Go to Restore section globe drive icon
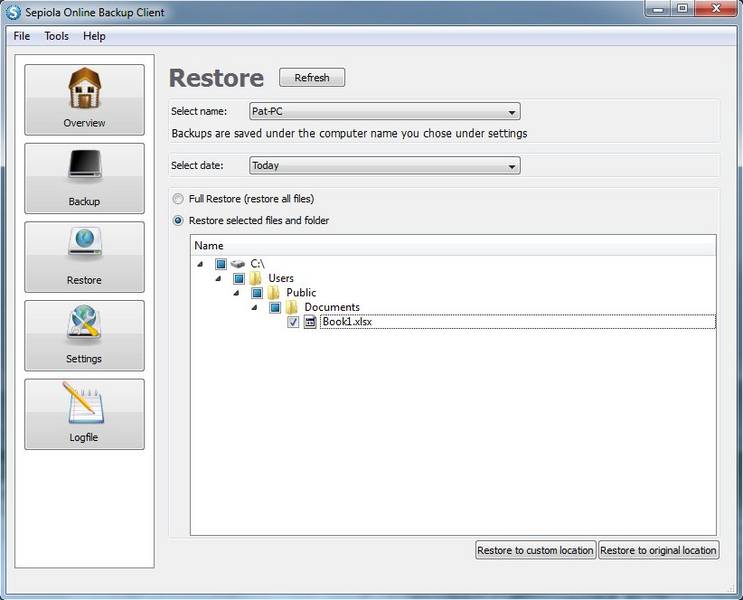 click(84, 242)
